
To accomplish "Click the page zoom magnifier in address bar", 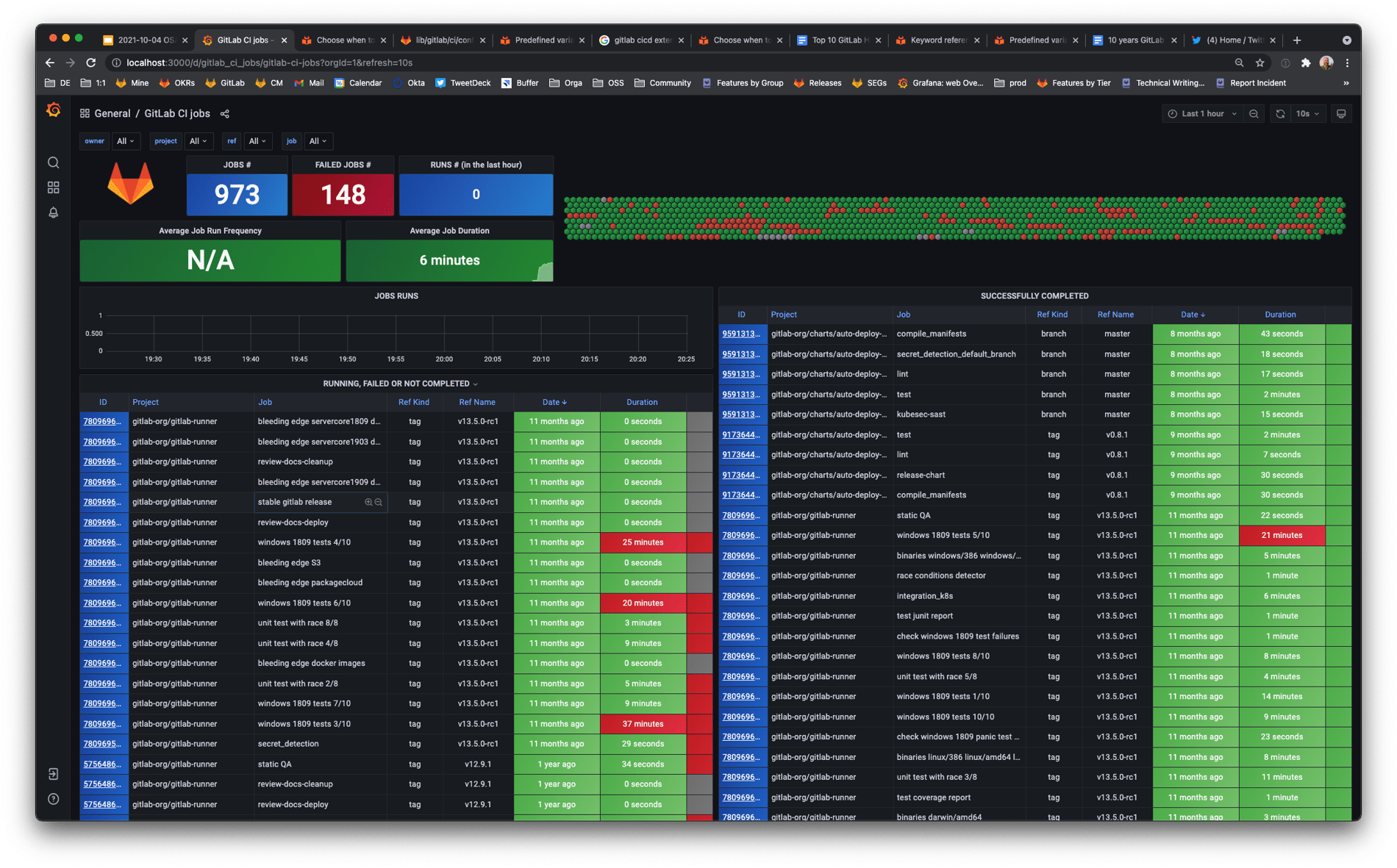I will click(x=1240, y=62).
